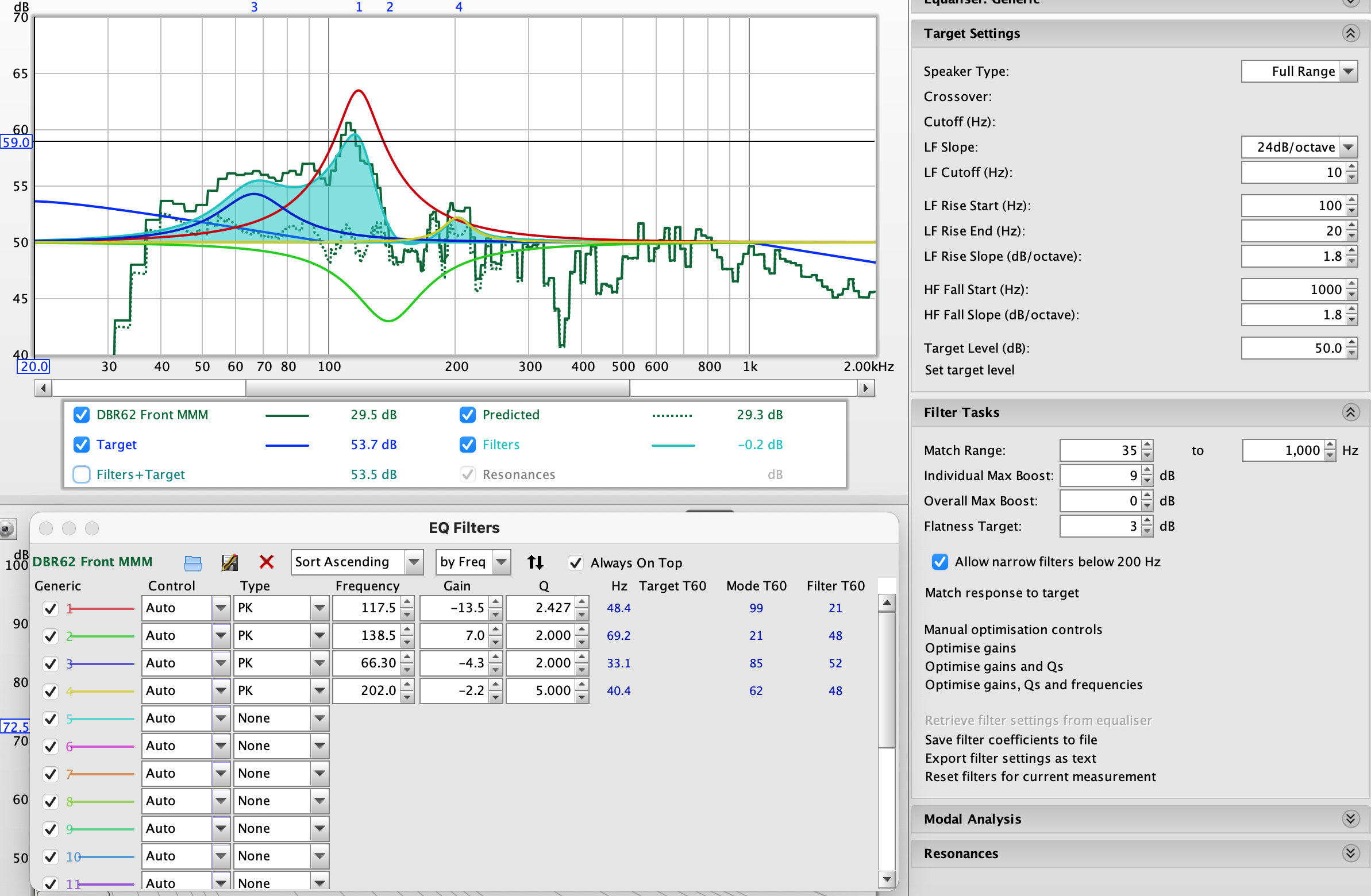Click the swap sort order arrows icon
1371x896 pixels.
point(535,562)
